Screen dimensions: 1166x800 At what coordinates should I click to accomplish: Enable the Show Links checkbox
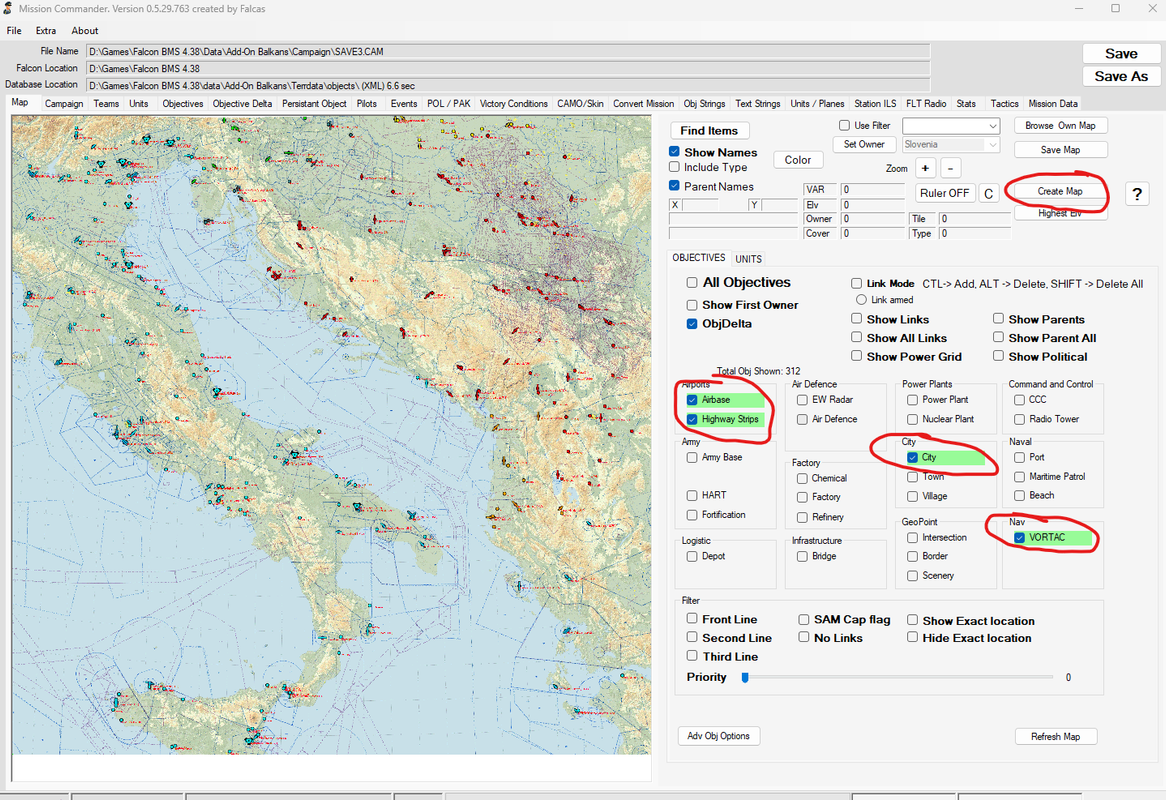pos(857,319)
